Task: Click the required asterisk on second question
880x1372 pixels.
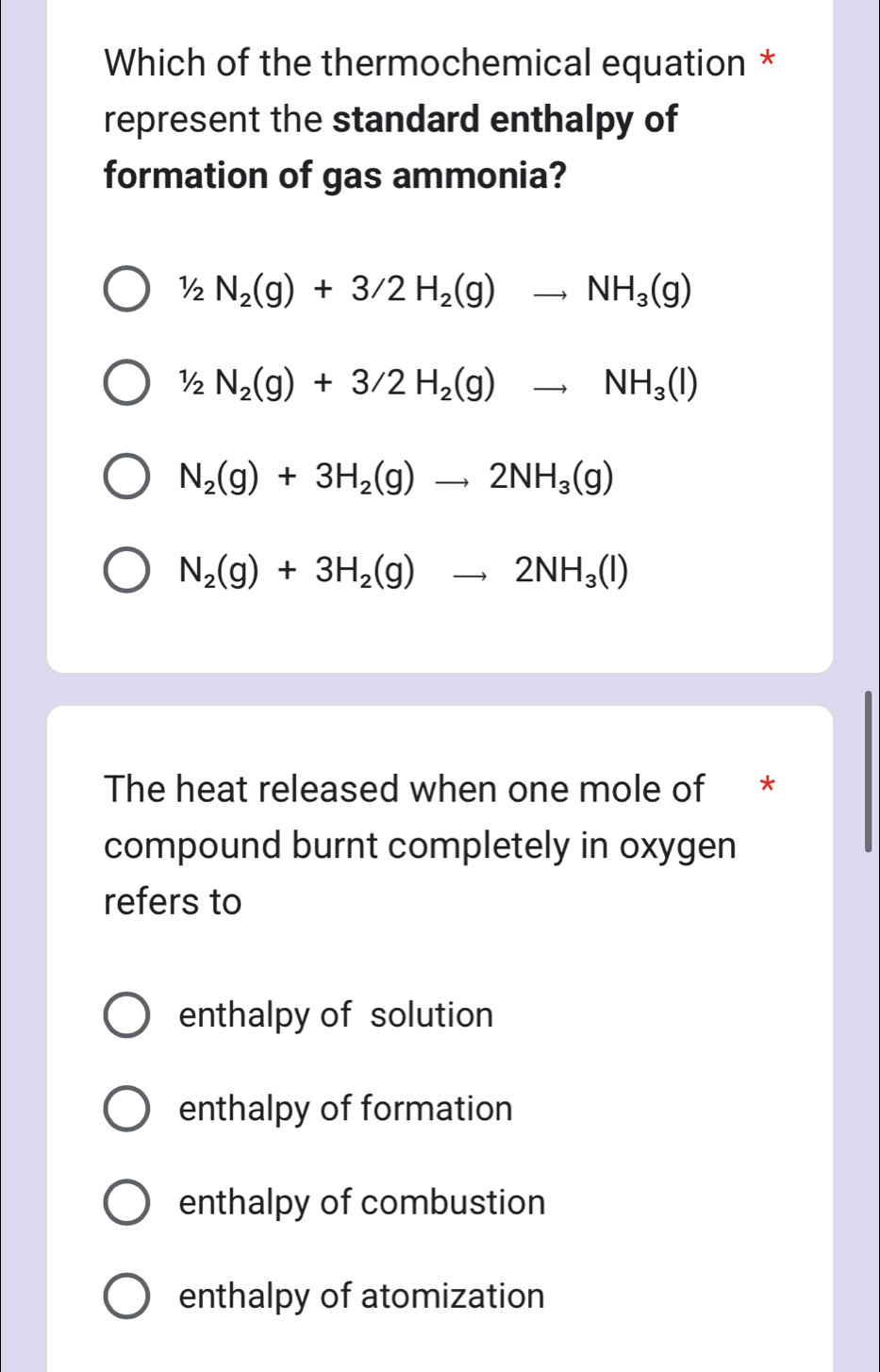Action: (768, 786)
